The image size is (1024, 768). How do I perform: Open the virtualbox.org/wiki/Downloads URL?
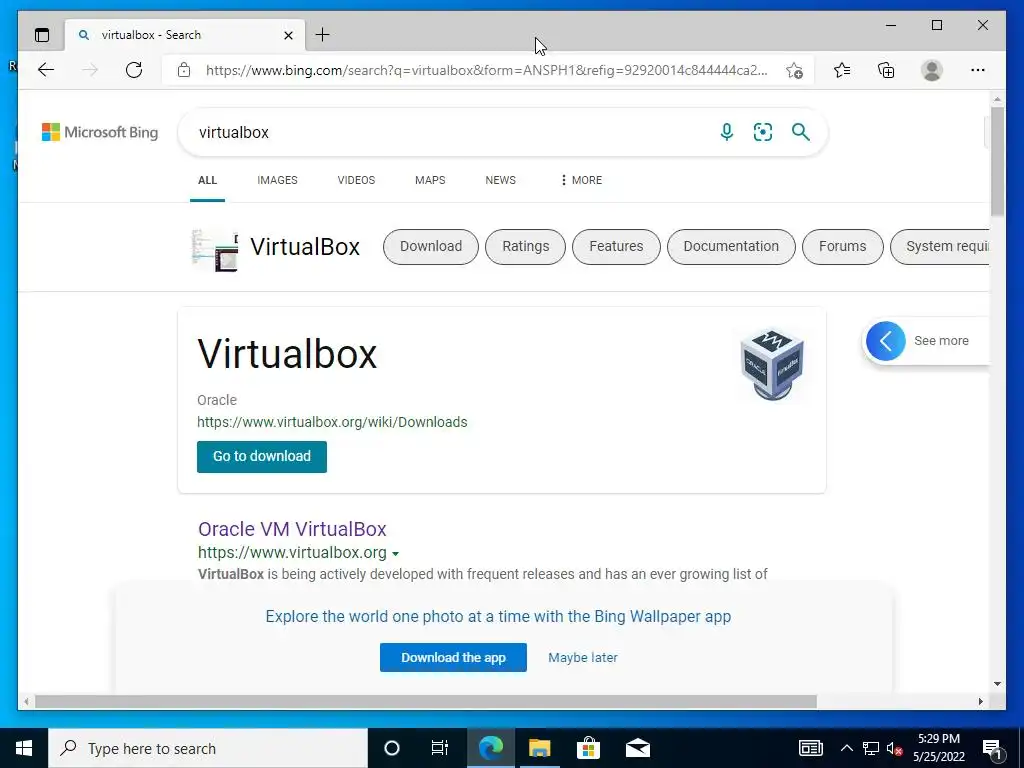(332, 422)
